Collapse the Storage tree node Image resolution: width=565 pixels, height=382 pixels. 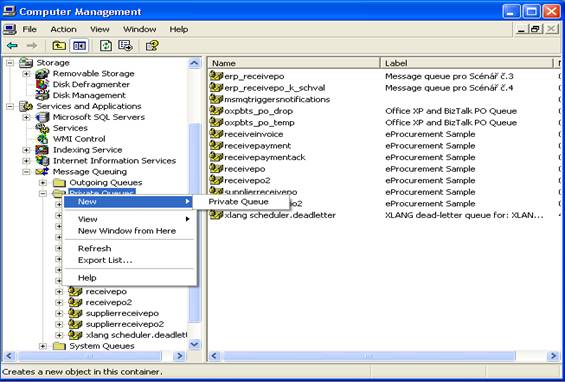[10, 63]
